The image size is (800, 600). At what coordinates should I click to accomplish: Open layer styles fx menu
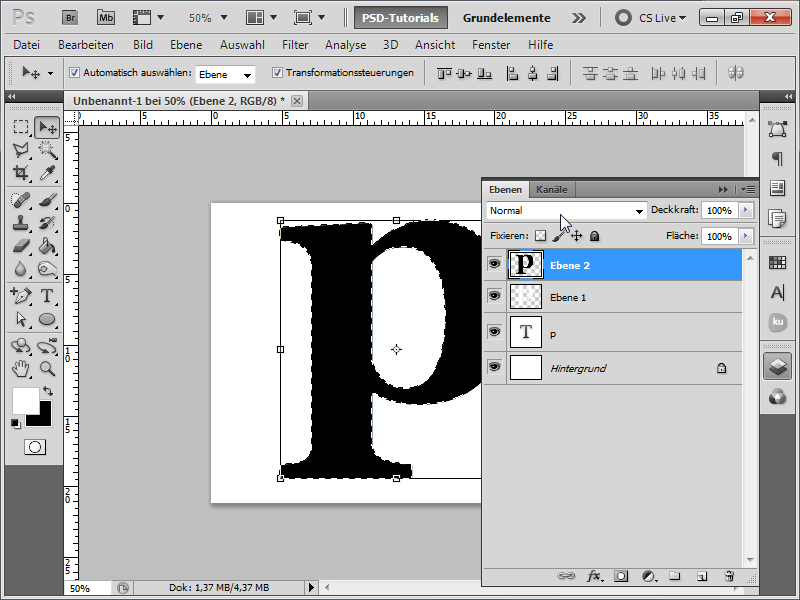[594, 576]
